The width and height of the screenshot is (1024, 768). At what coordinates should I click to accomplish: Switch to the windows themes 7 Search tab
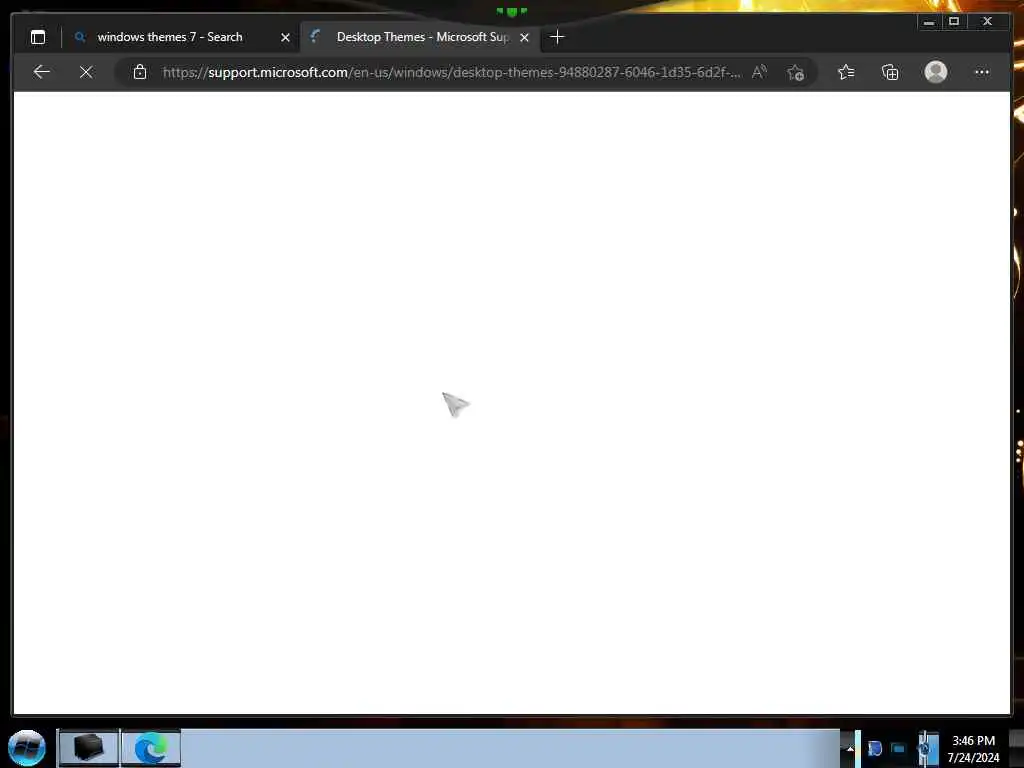pos(182,37)
